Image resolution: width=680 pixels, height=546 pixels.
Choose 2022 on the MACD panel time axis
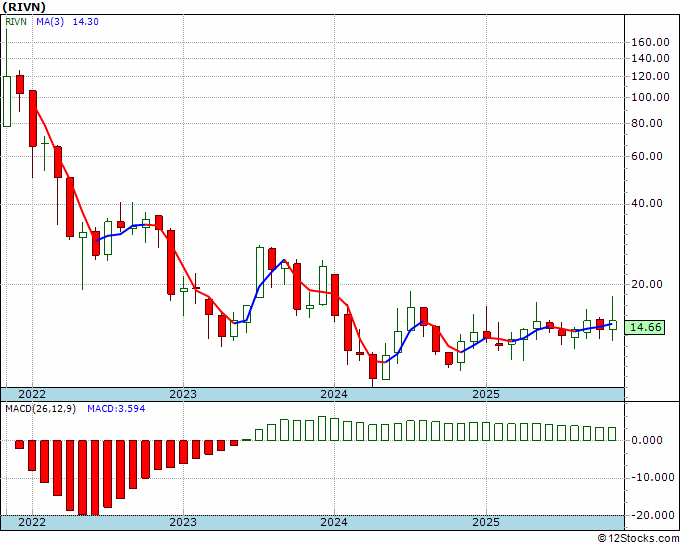(32, 522)
